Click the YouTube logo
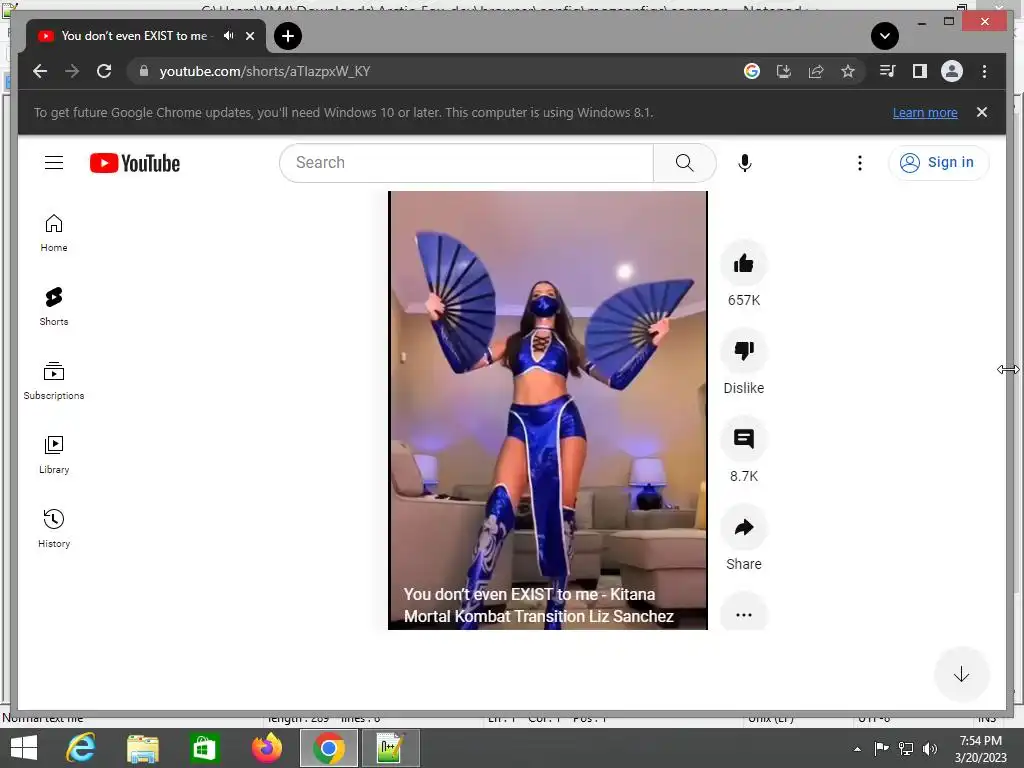 135,163
